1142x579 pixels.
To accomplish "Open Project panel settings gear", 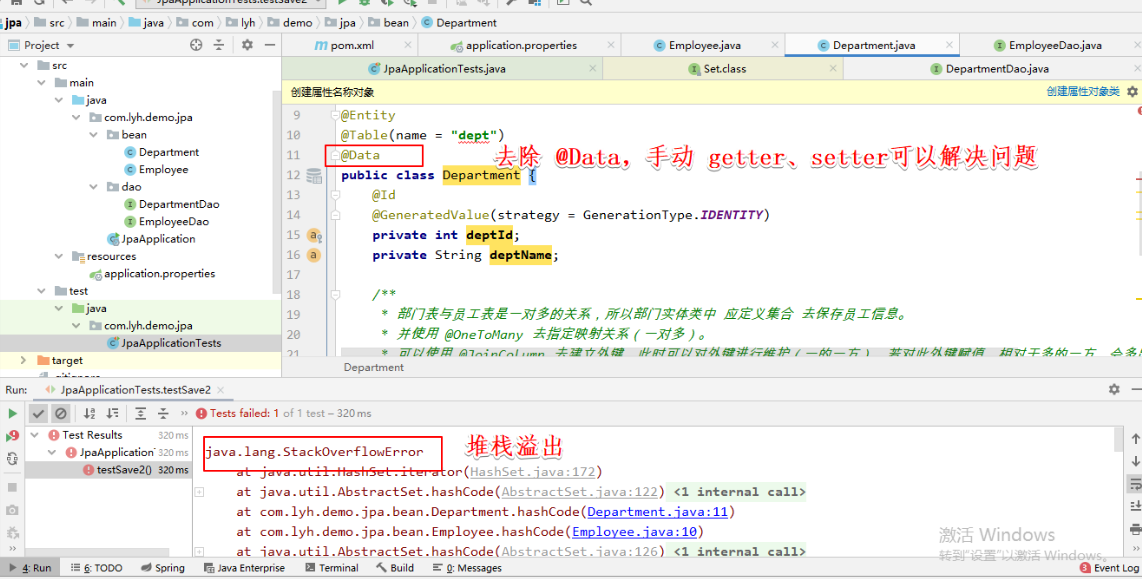I will click(x=247, y=45).
